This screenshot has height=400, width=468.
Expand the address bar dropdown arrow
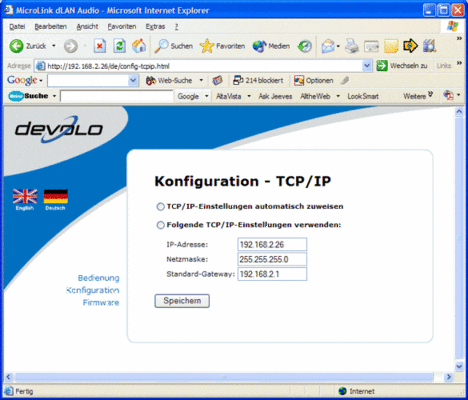pyautogui.click(x=367, y=66)
